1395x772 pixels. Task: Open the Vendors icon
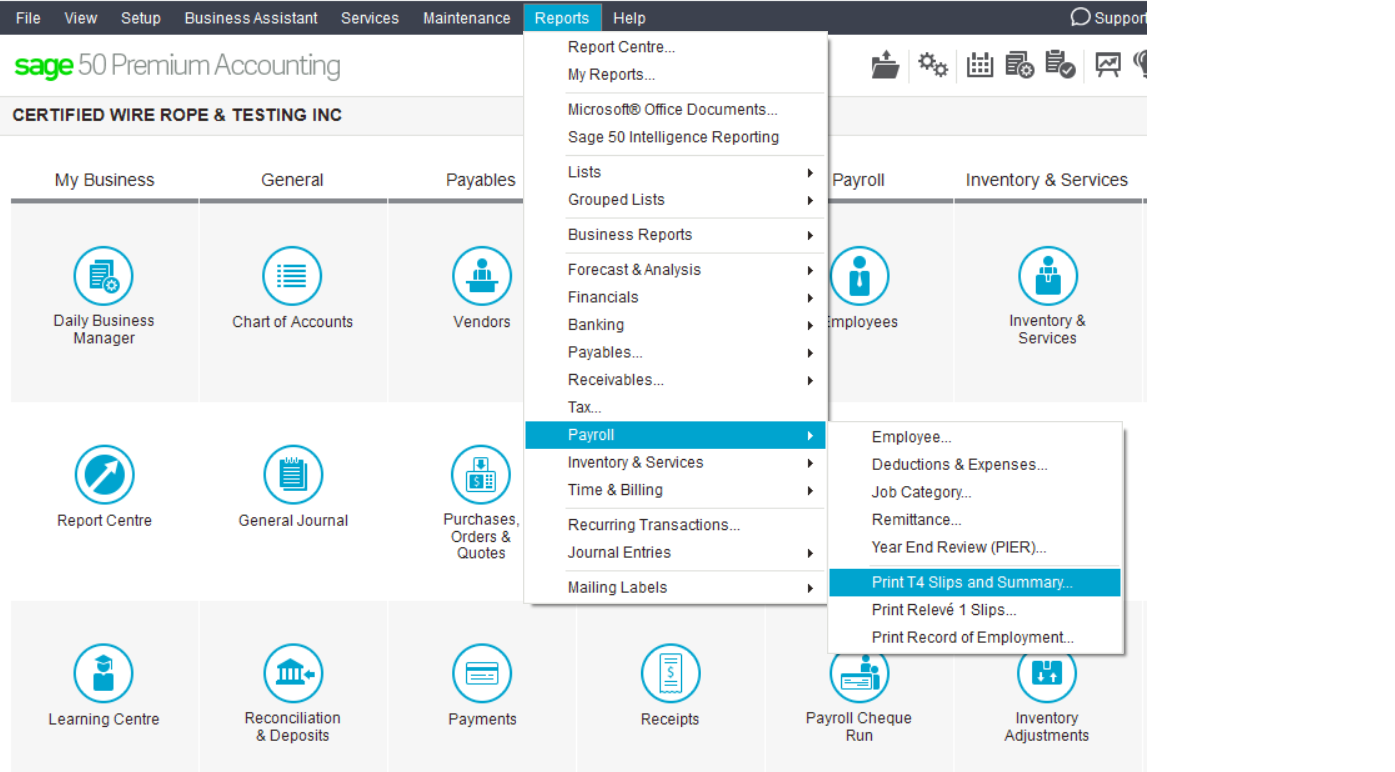click(482, 276)
